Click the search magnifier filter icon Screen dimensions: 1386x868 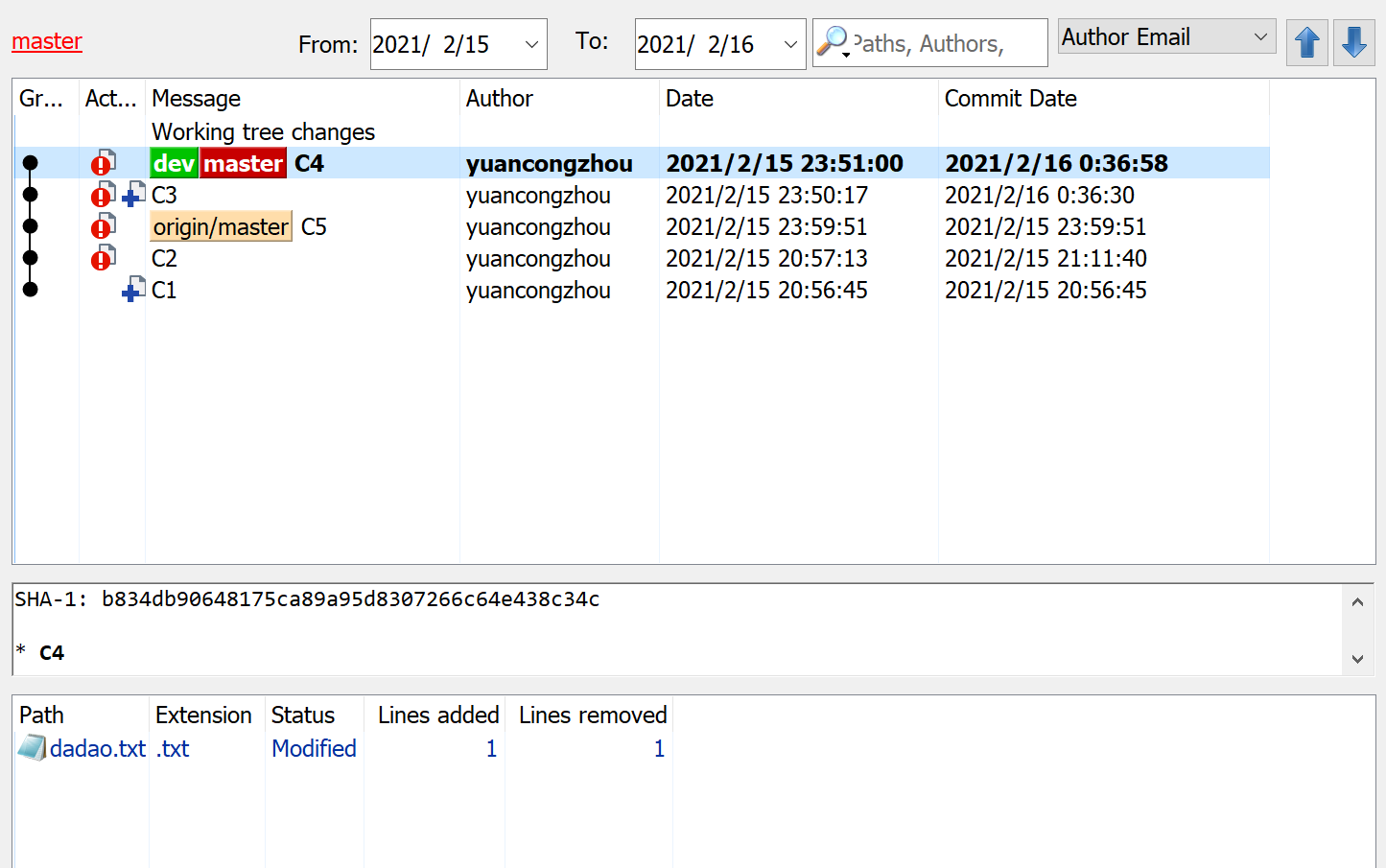tap(832, 42)
